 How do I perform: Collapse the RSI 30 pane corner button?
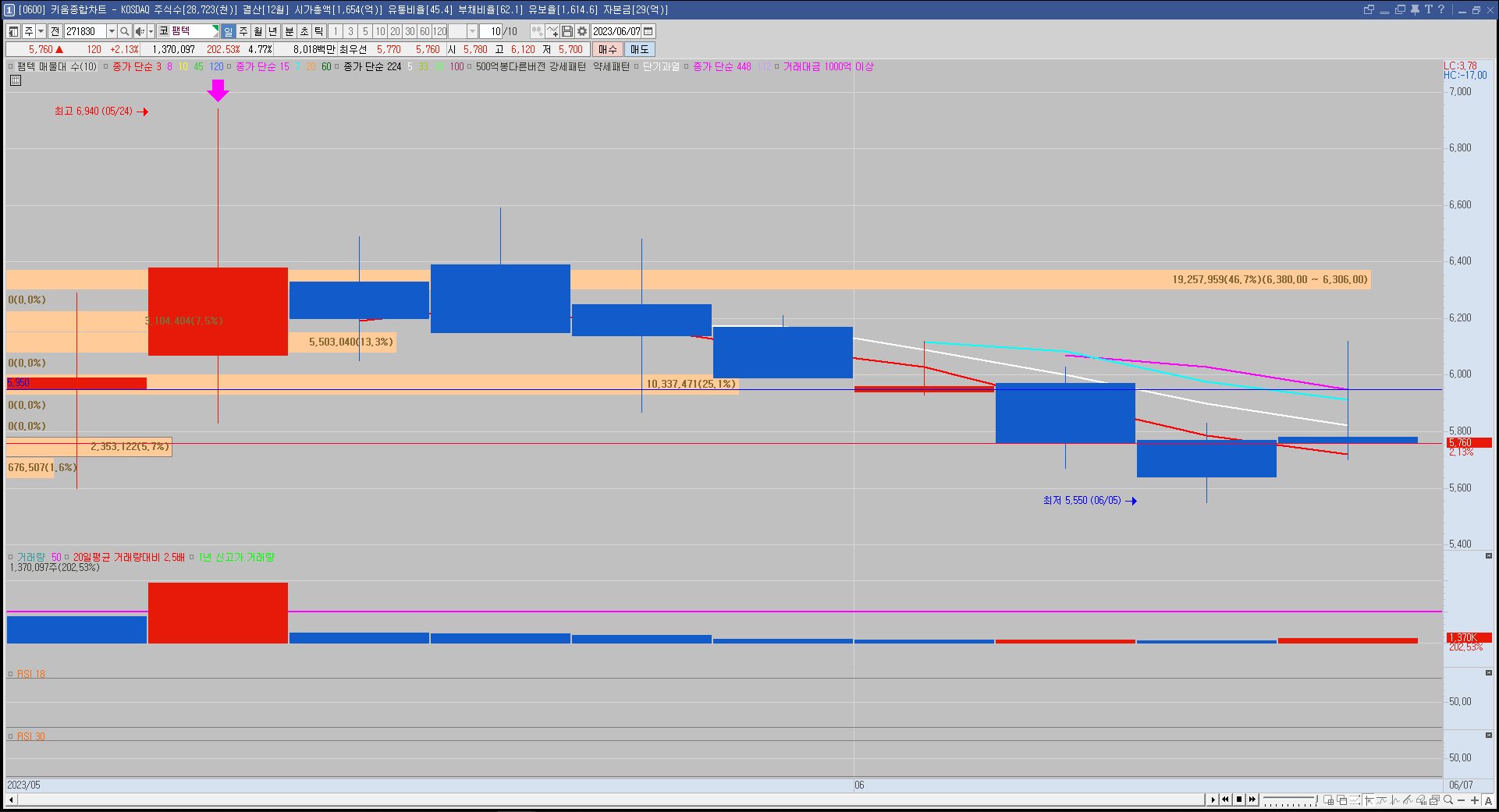1489,735
